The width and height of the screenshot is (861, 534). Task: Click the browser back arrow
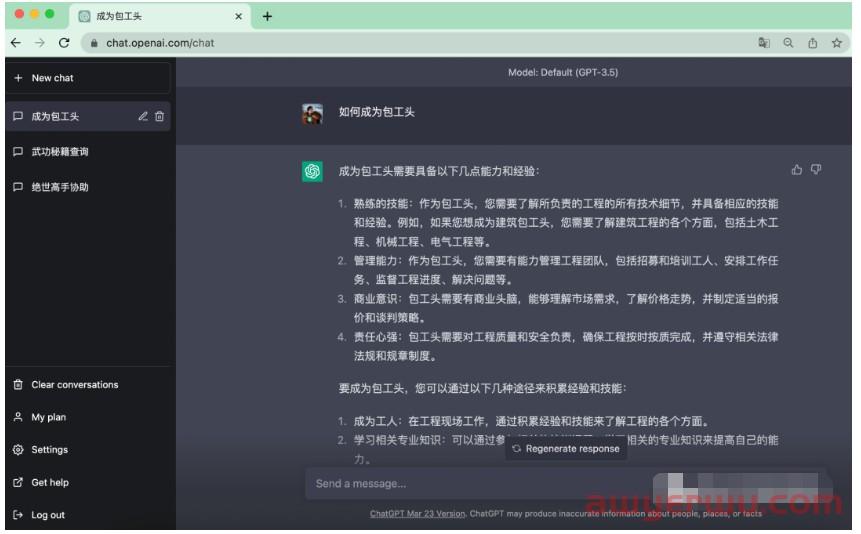point(16,43)
